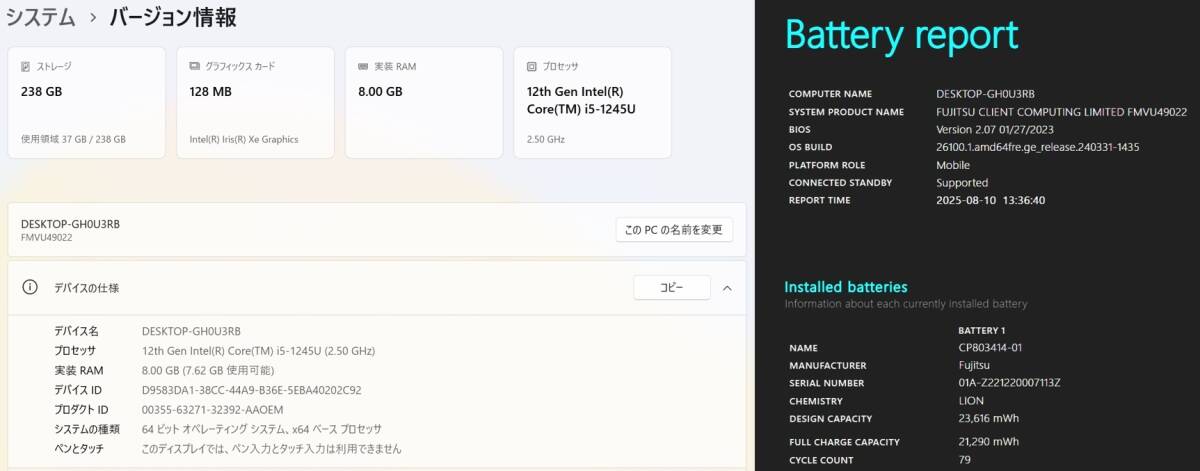Click the バージョン情報 breadcrumb title

pyautogui.click(x=173, y=17)
